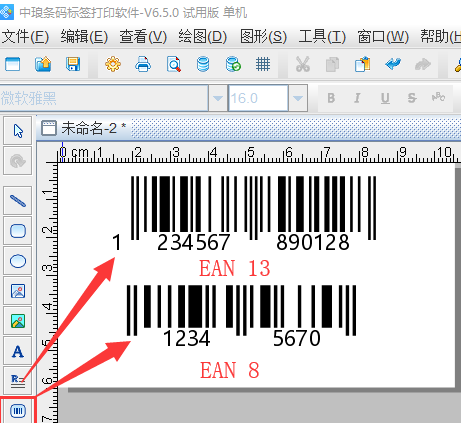Screen dimensions: 463x423
Task: Open the 文件(F) menu
Action: (25, 37)
